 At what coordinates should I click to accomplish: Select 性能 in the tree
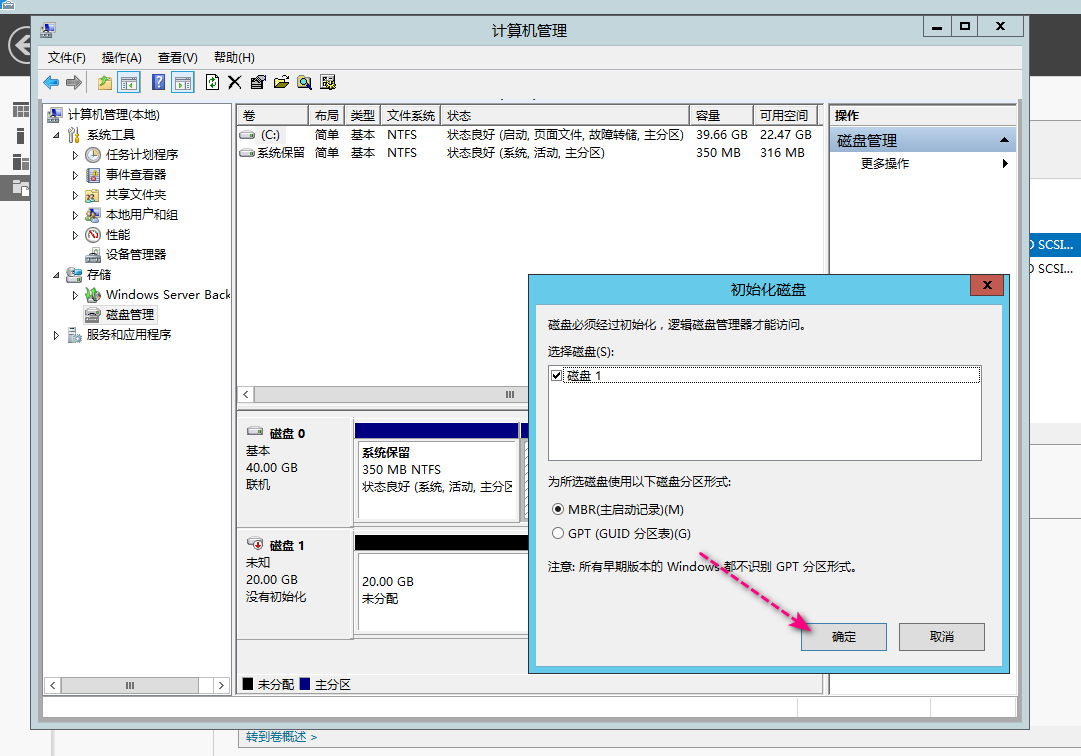(x=118, y=235)
